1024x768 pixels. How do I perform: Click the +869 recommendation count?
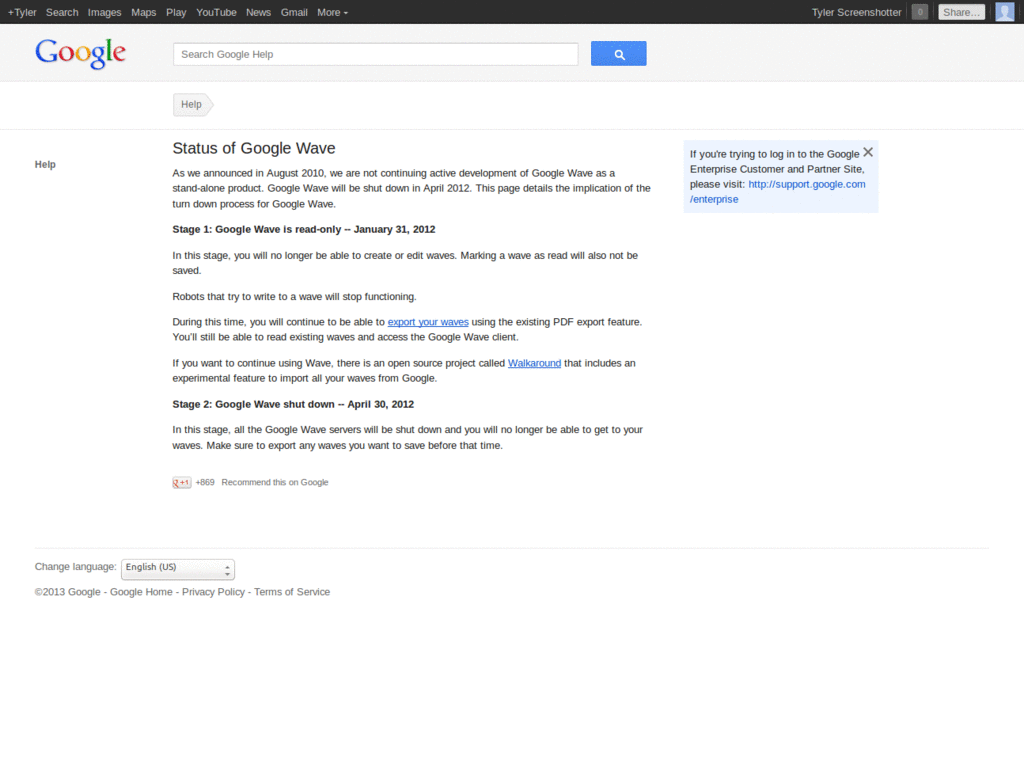[x=205, y=483]
